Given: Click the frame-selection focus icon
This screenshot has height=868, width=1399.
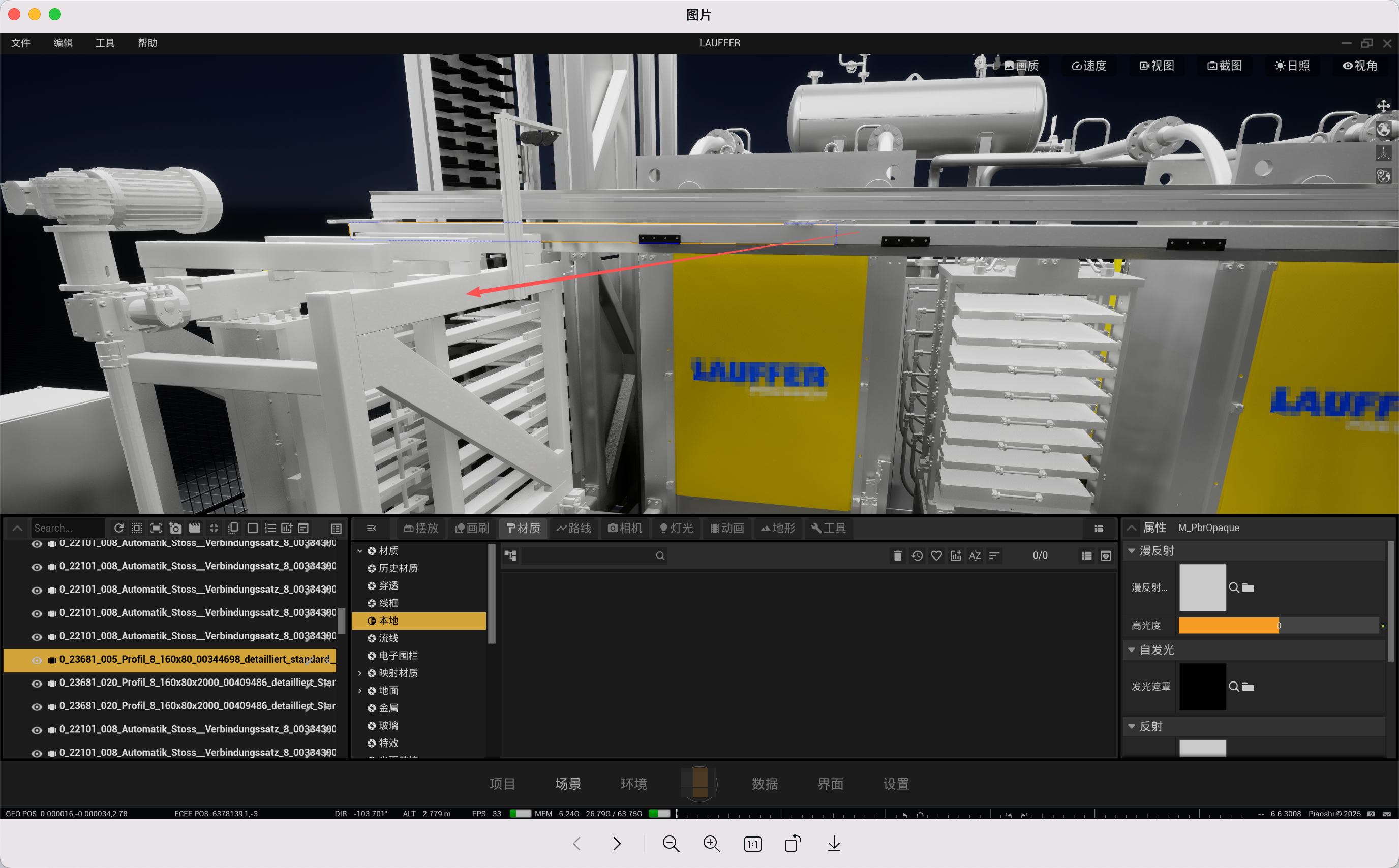Looking at the screenshot, I should tap(156, 528).
